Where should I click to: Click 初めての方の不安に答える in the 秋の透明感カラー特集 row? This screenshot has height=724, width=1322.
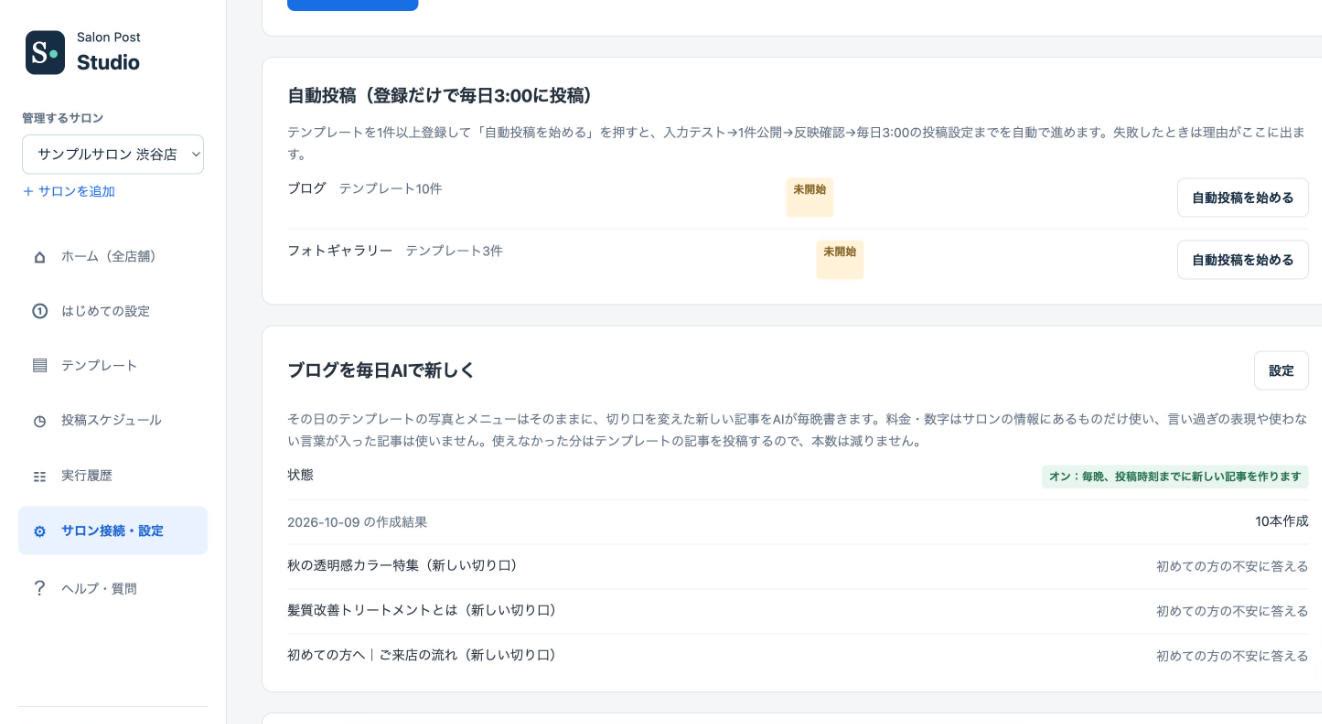click(x=1232, y=567)
